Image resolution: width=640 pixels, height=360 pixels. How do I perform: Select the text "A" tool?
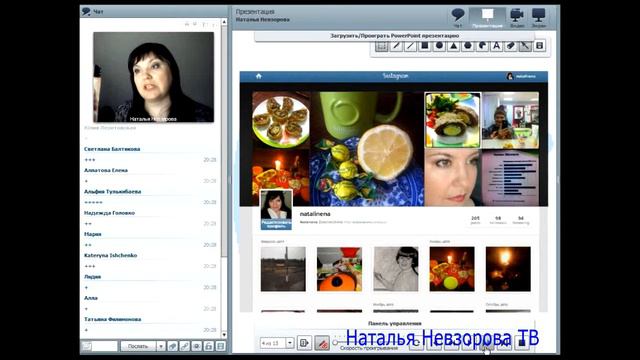click(496, 46)
